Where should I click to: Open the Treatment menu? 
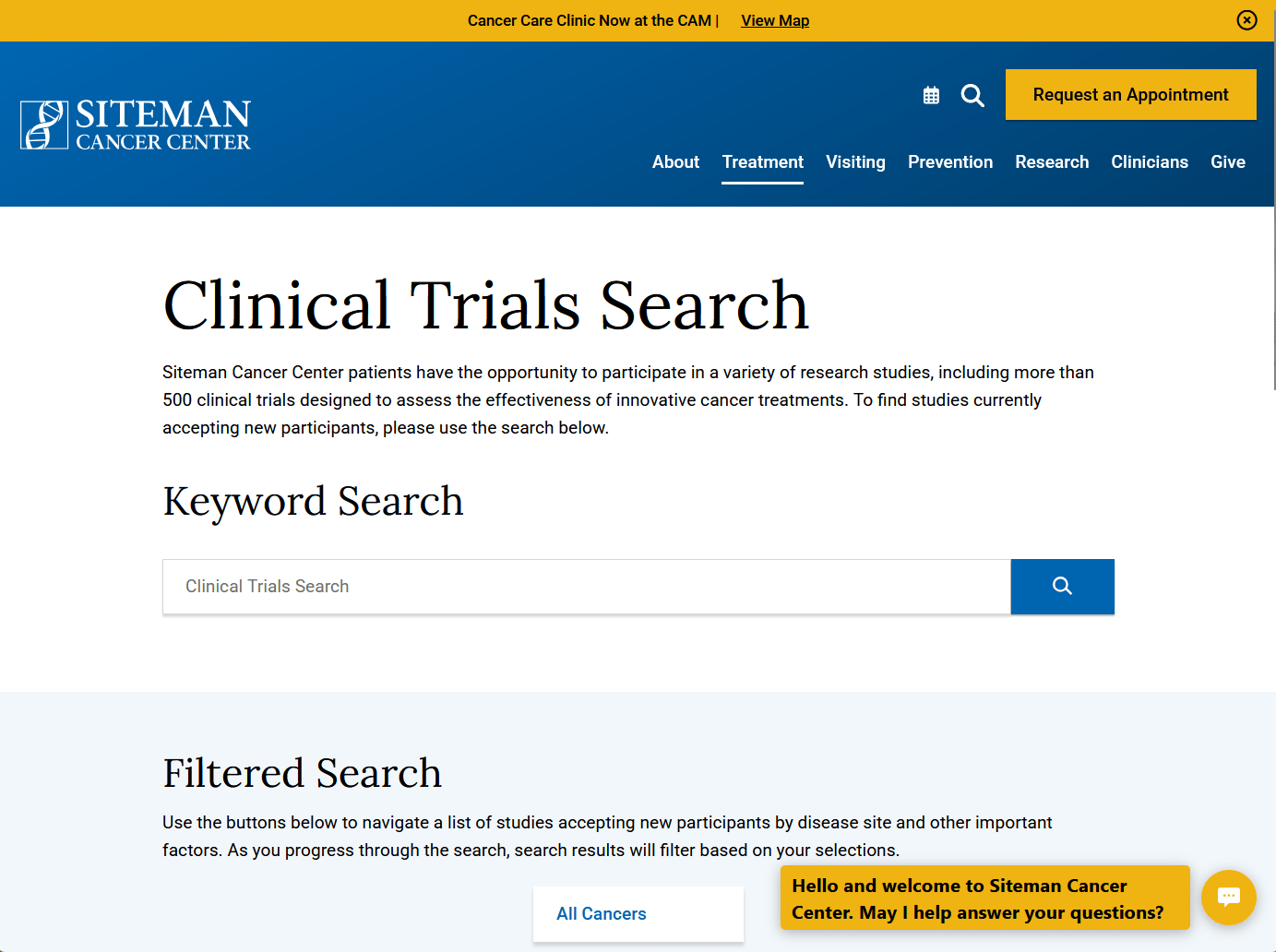tap(762, 162)
